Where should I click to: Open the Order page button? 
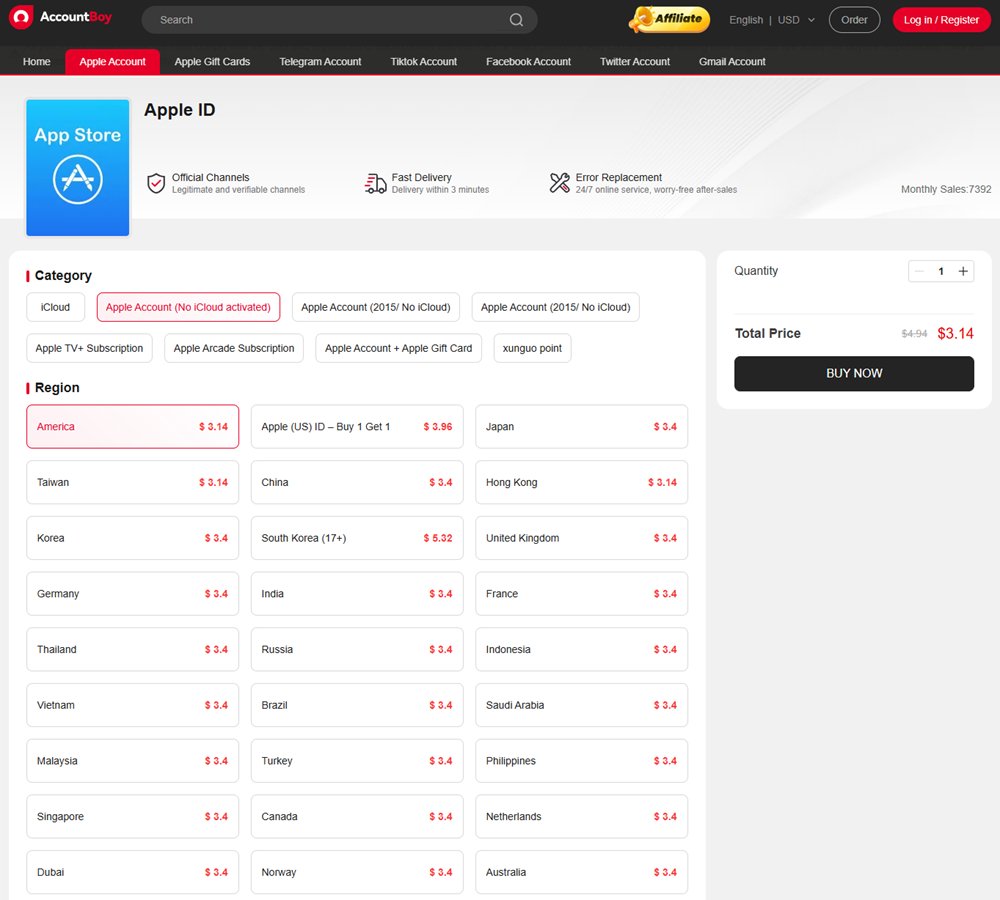point(854,20)
